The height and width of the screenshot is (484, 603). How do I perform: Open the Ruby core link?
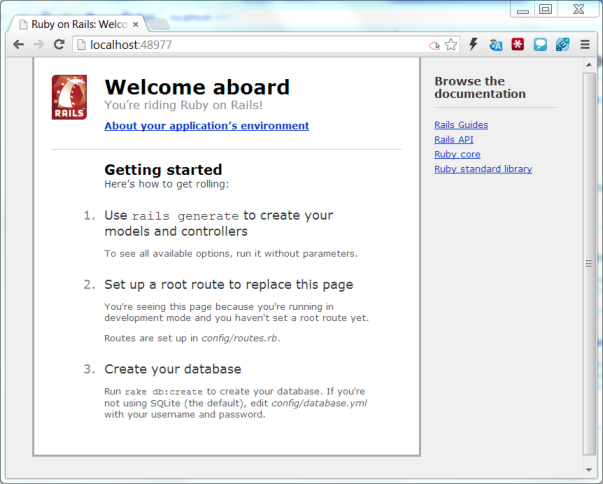pos(457,154)
